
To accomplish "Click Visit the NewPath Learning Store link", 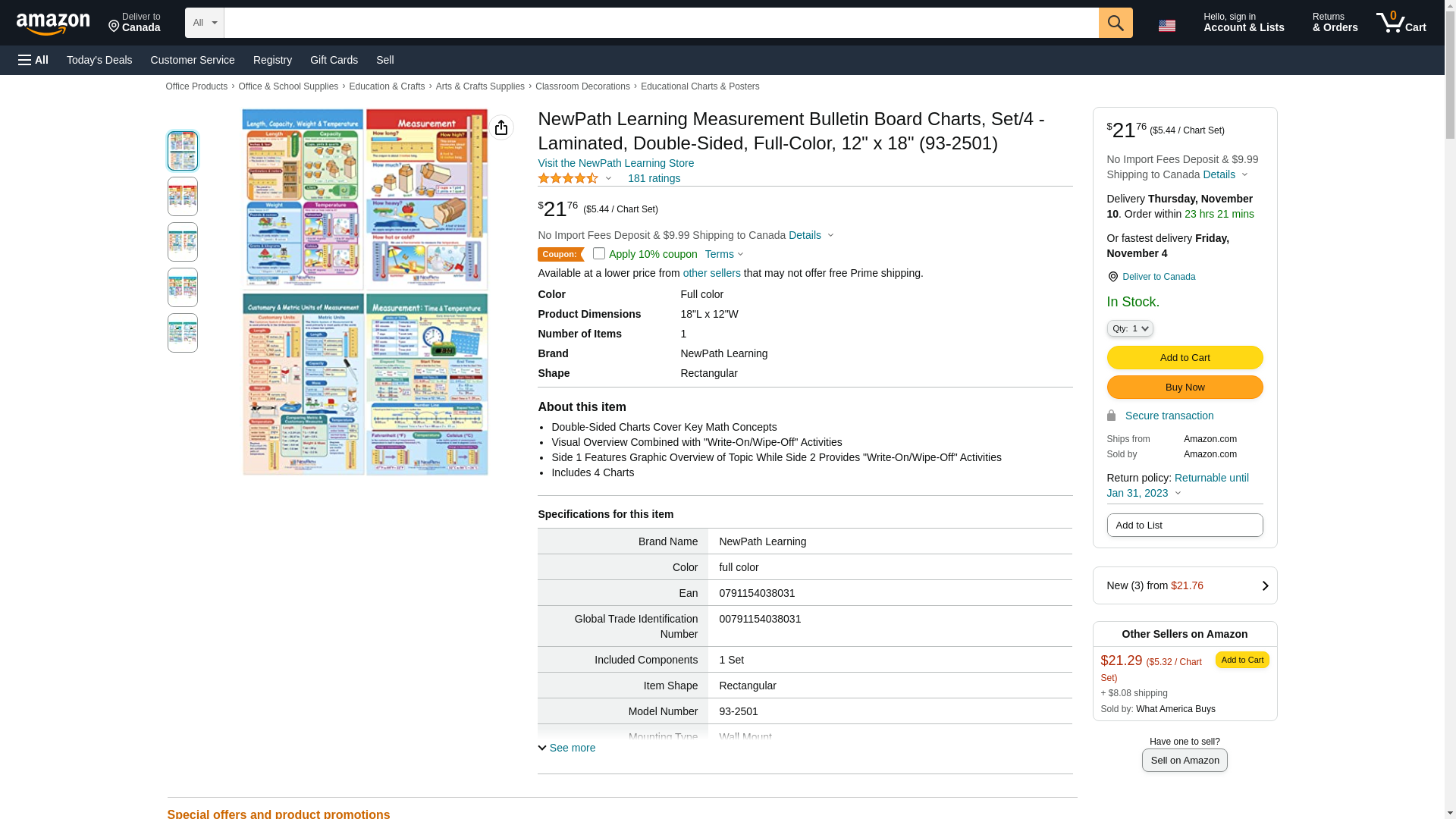I will point(616,163).
